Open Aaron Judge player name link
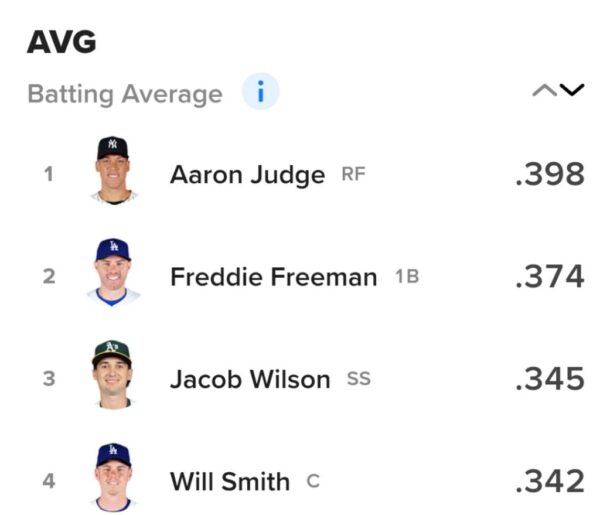The width and height of the screenshot is (600, 515). click(x=247, y=175)
